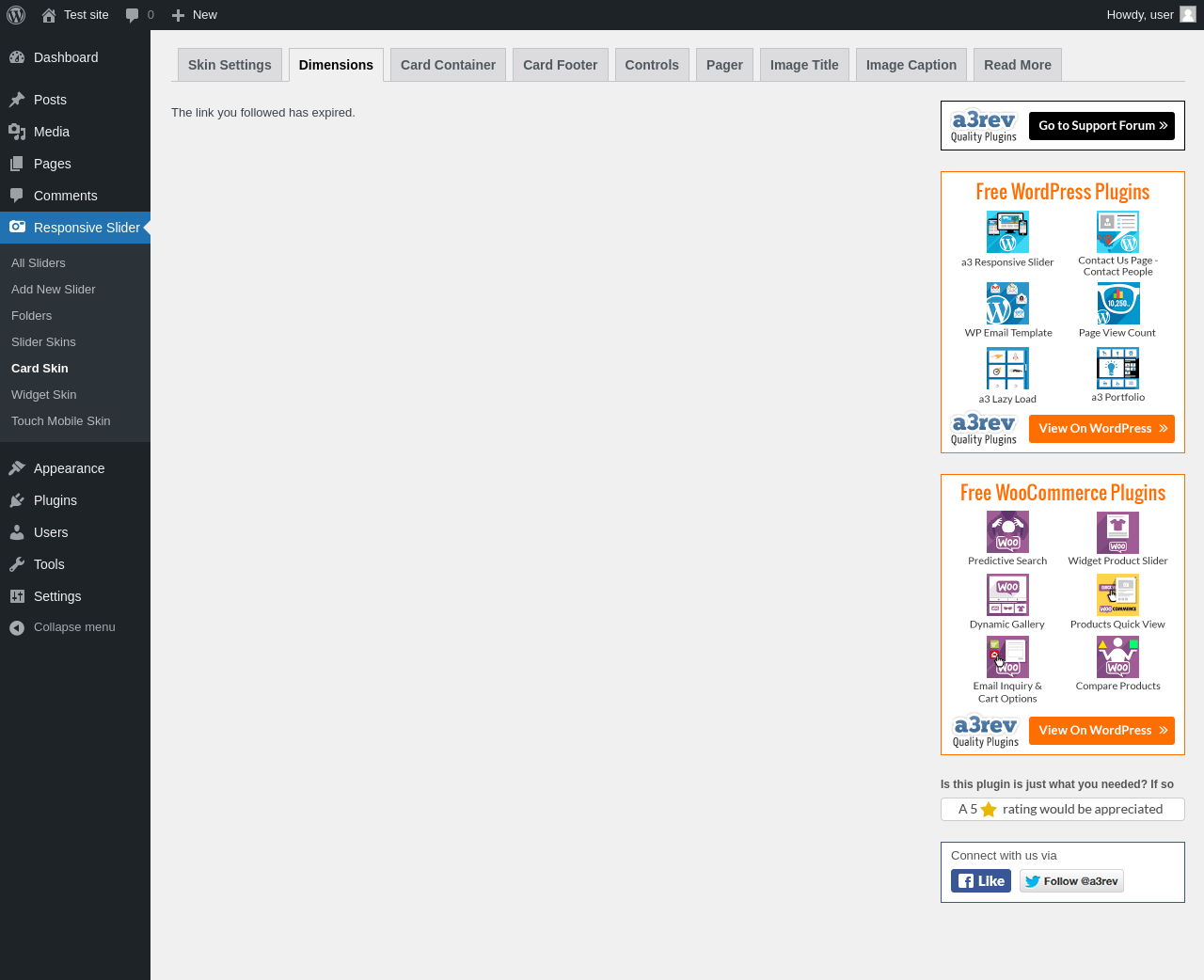Click Go to Support Forum button
This screenshot has width=1204, height=980.
(x=1101, y=126)
